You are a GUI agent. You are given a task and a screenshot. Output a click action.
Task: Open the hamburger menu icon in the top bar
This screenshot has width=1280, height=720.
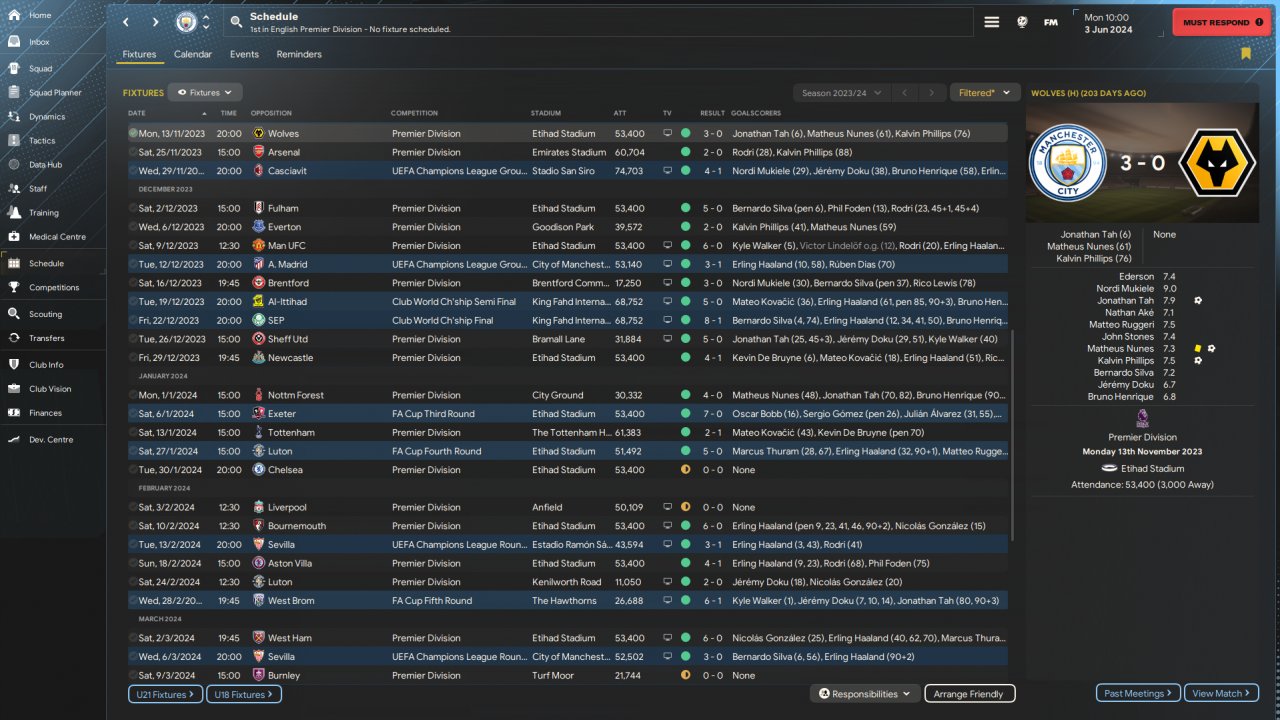click(x=992, y=22)
